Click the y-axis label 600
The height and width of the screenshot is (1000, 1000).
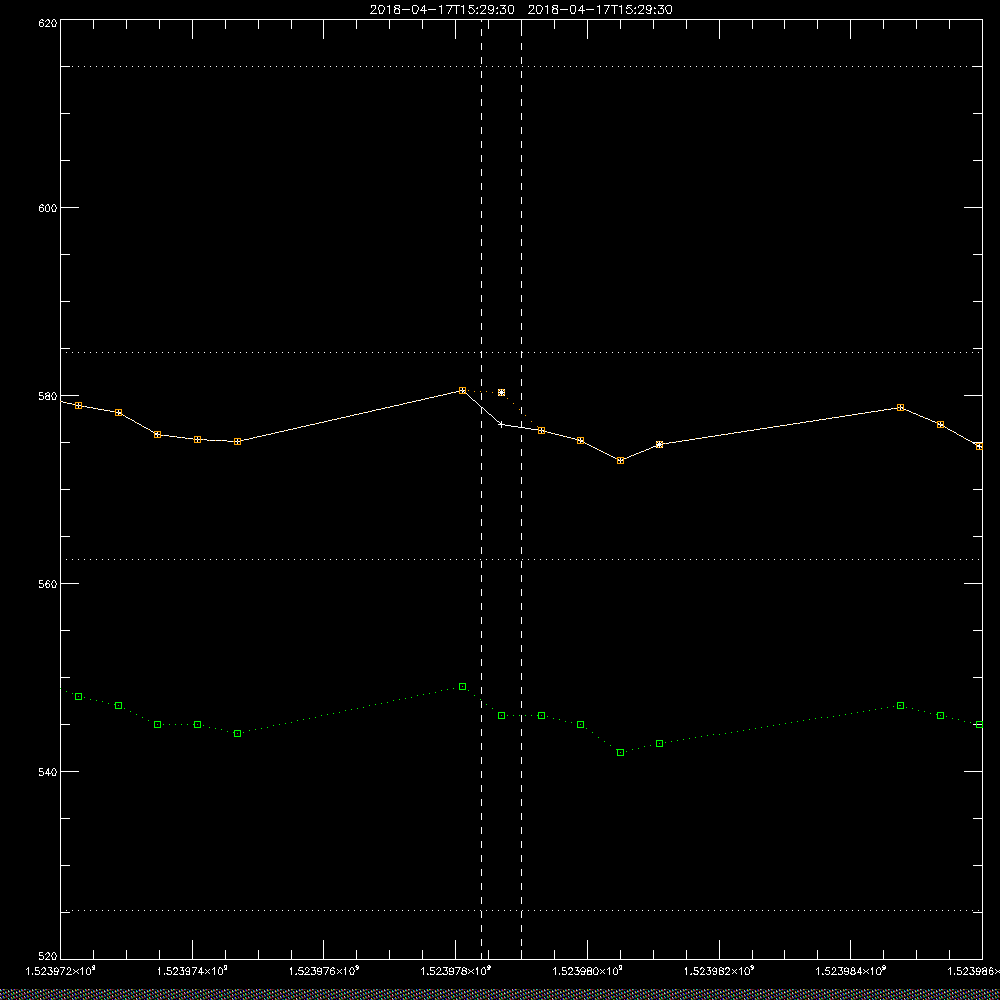point(49,208)
